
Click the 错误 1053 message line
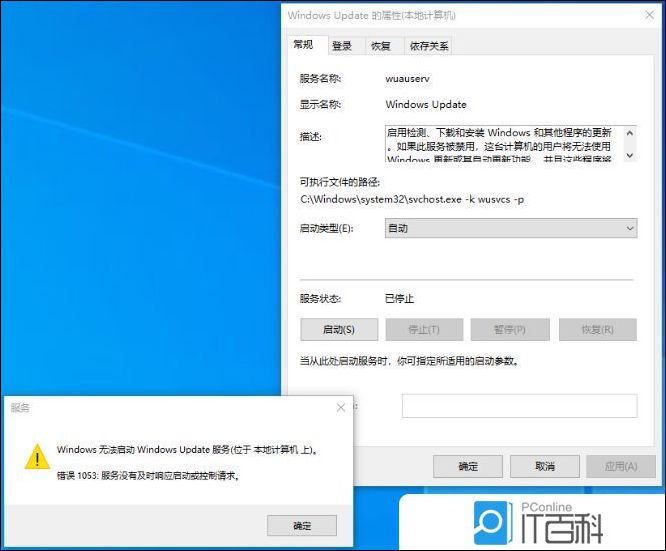(149, 476)
